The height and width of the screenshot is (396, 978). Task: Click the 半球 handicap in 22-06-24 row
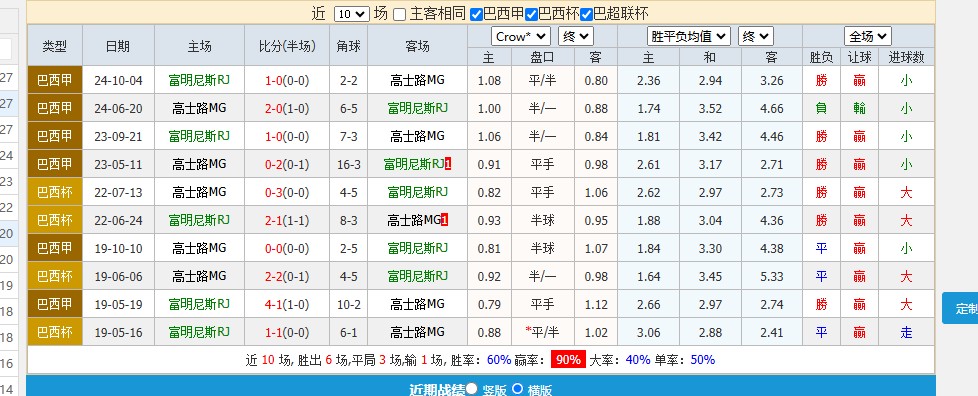coord(542,221)
